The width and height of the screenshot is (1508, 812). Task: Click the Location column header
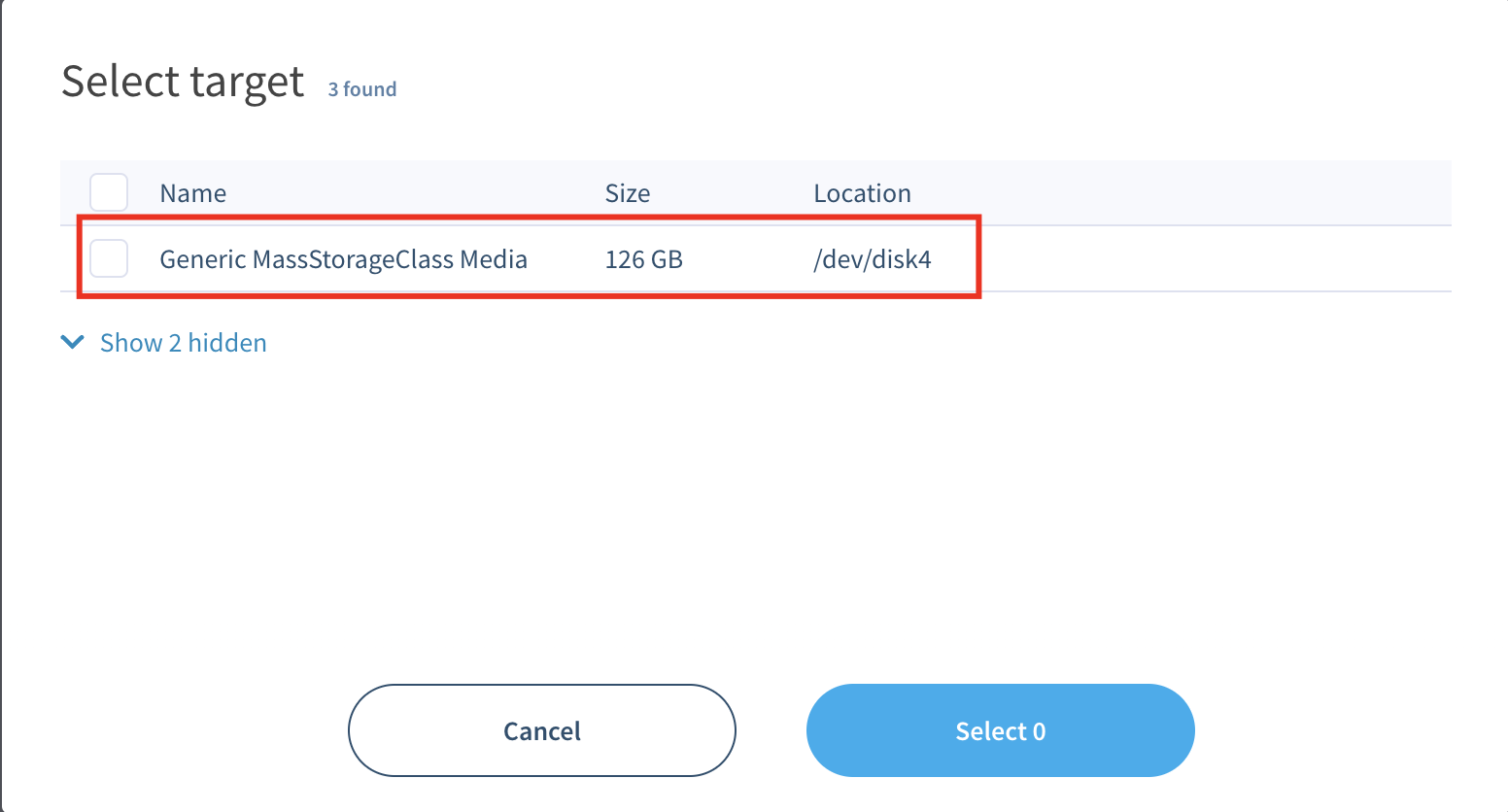862,193
